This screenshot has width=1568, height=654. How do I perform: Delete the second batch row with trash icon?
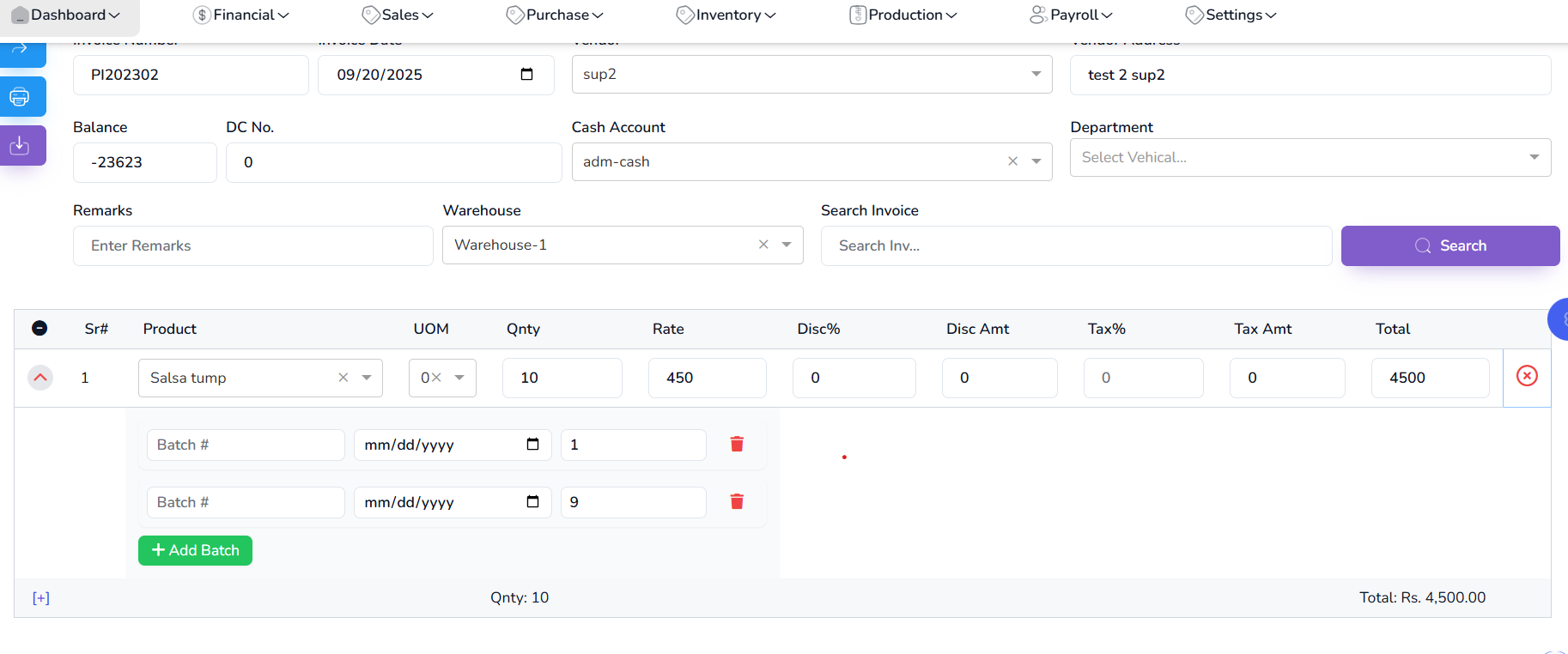pyautogui.click(x=736, y=501)
